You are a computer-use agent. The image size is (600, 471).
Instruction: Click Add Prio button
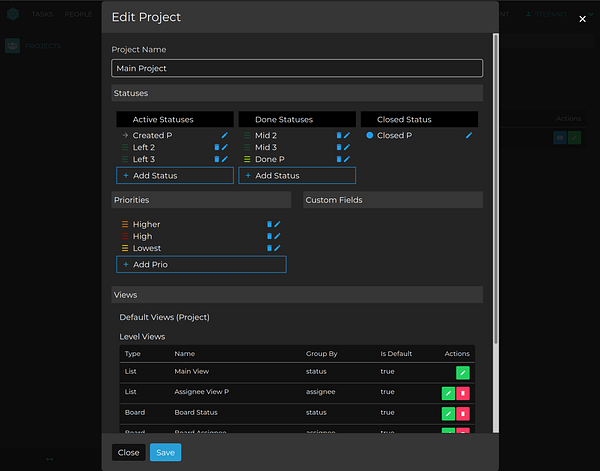[201, 265]
